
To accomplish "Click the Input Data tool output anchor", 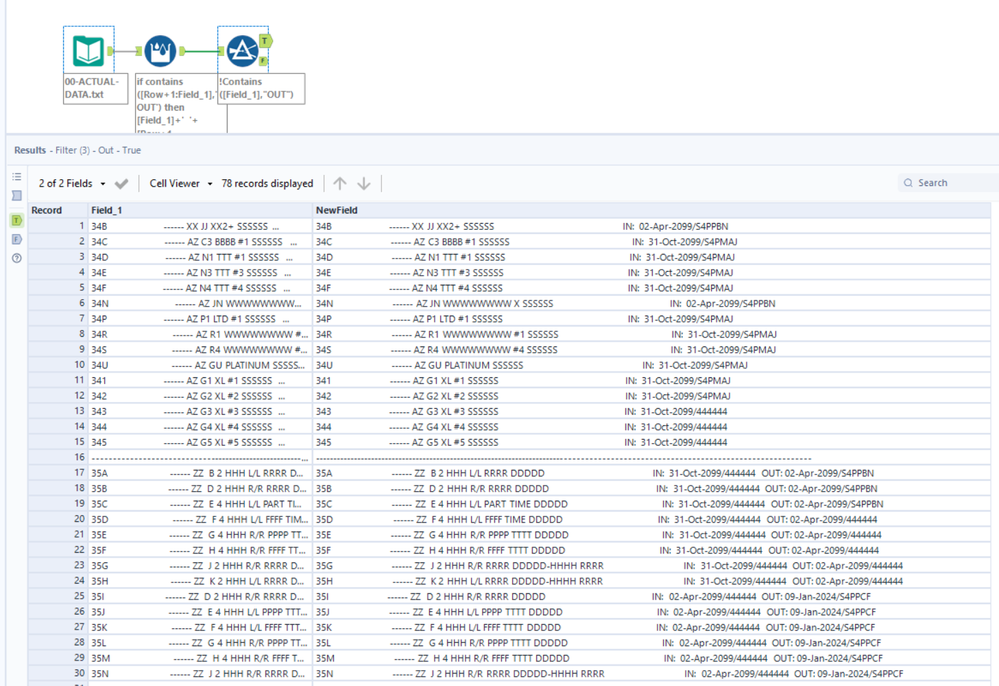I will pos(110,51).
